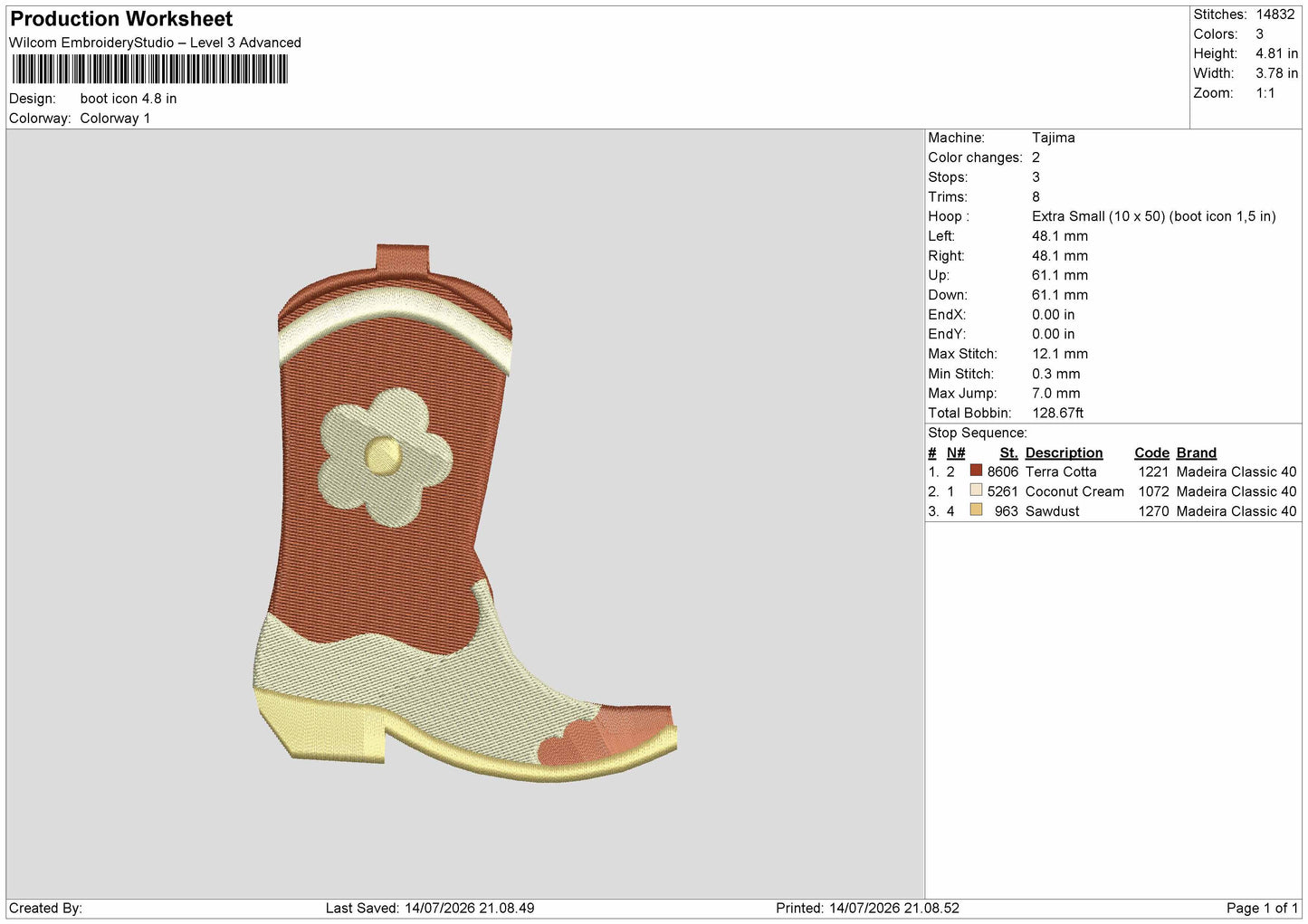Click the Min Stitch value '0.3 mm'
The height and width of the screenshot is (924, 1308).
click(x=1056, y=374)
